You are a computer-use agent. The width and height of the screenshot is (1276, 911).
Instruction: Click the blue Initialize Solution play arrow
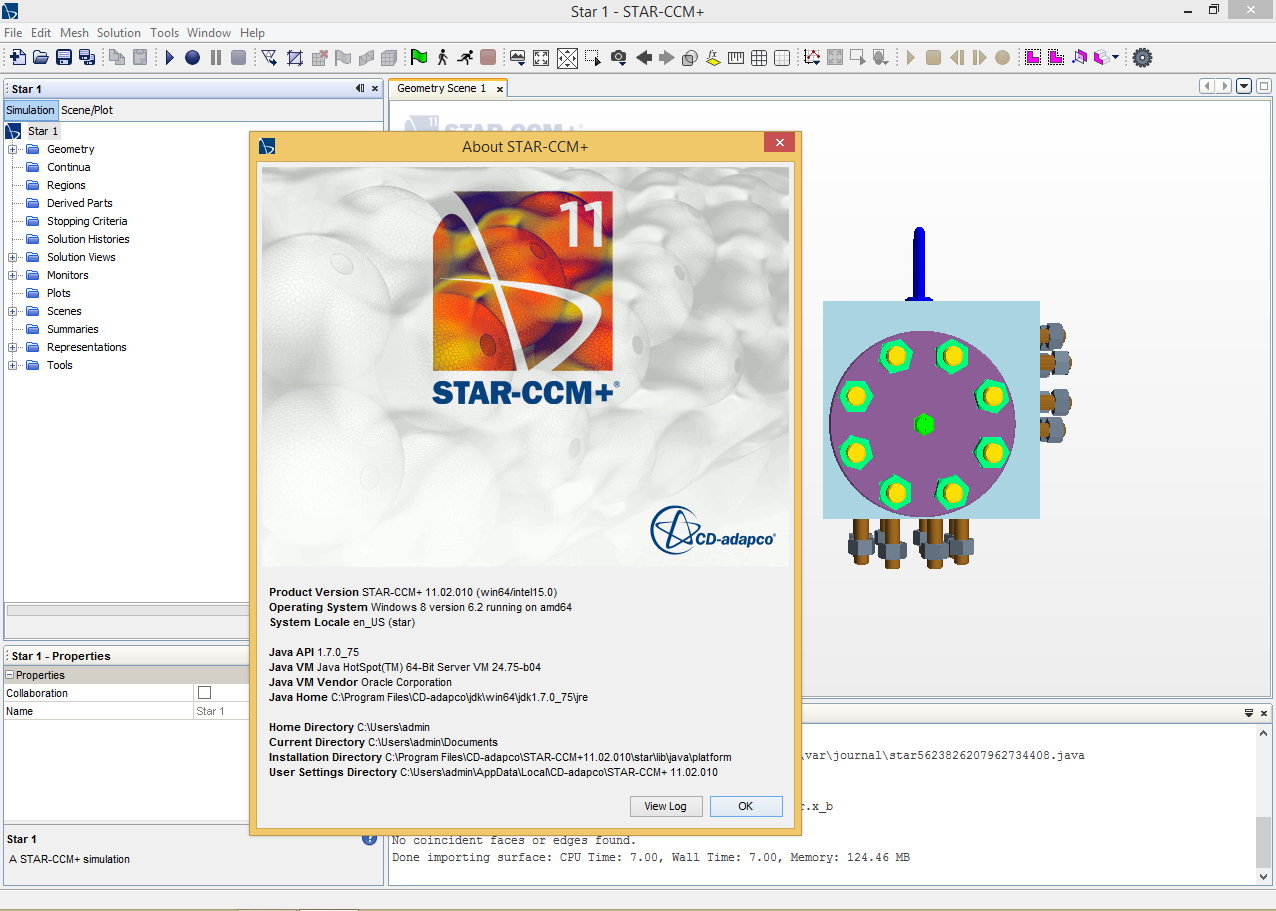170,58
